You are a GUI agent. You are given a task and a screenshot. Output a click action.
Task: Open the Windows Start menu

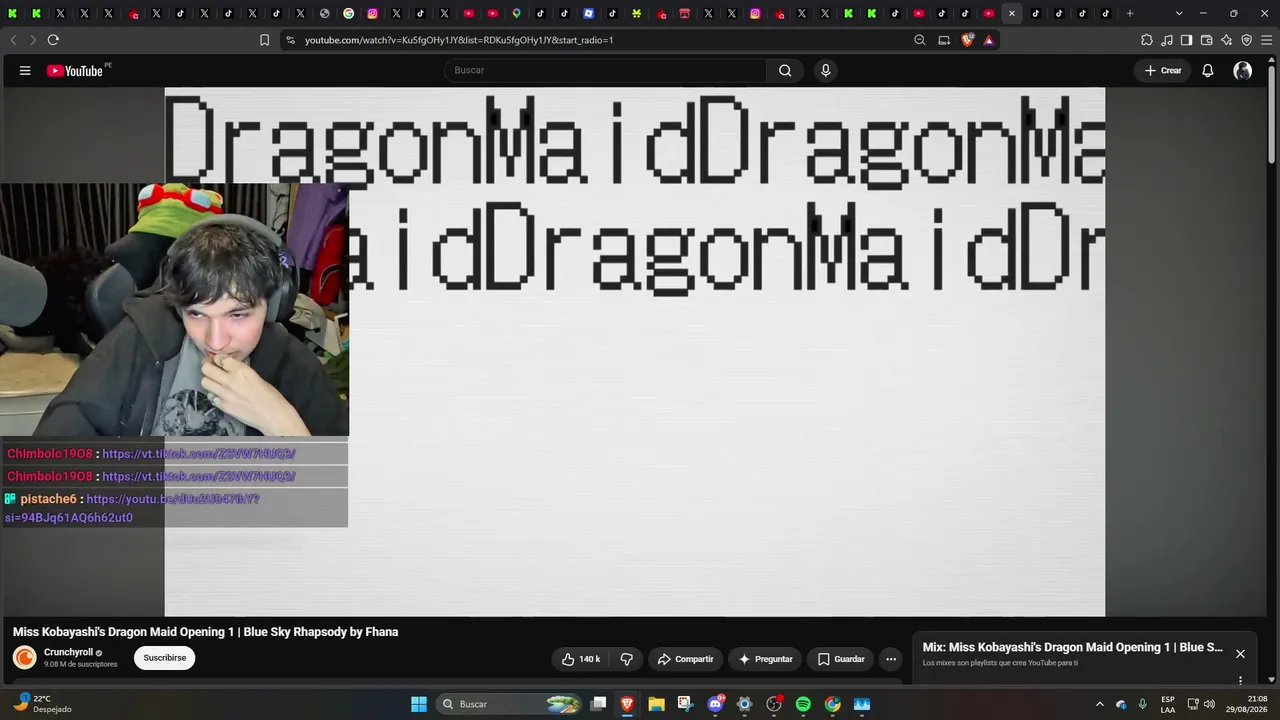(419, 704)
